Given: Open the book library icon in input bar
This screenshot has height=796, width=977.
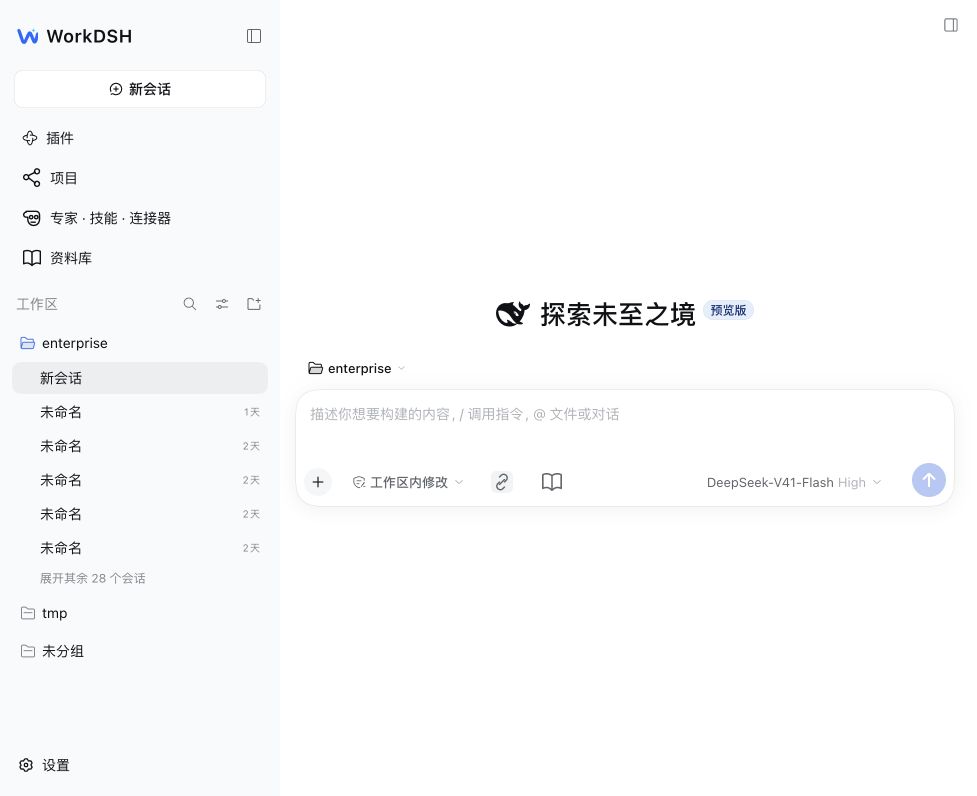Looking at the screenshot, I should [552, 482].
